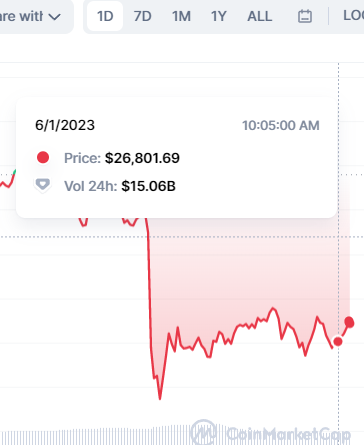Switch chart to 1Y range
Viewport: 364px width, 445px height.
click(x=219, y=16)
